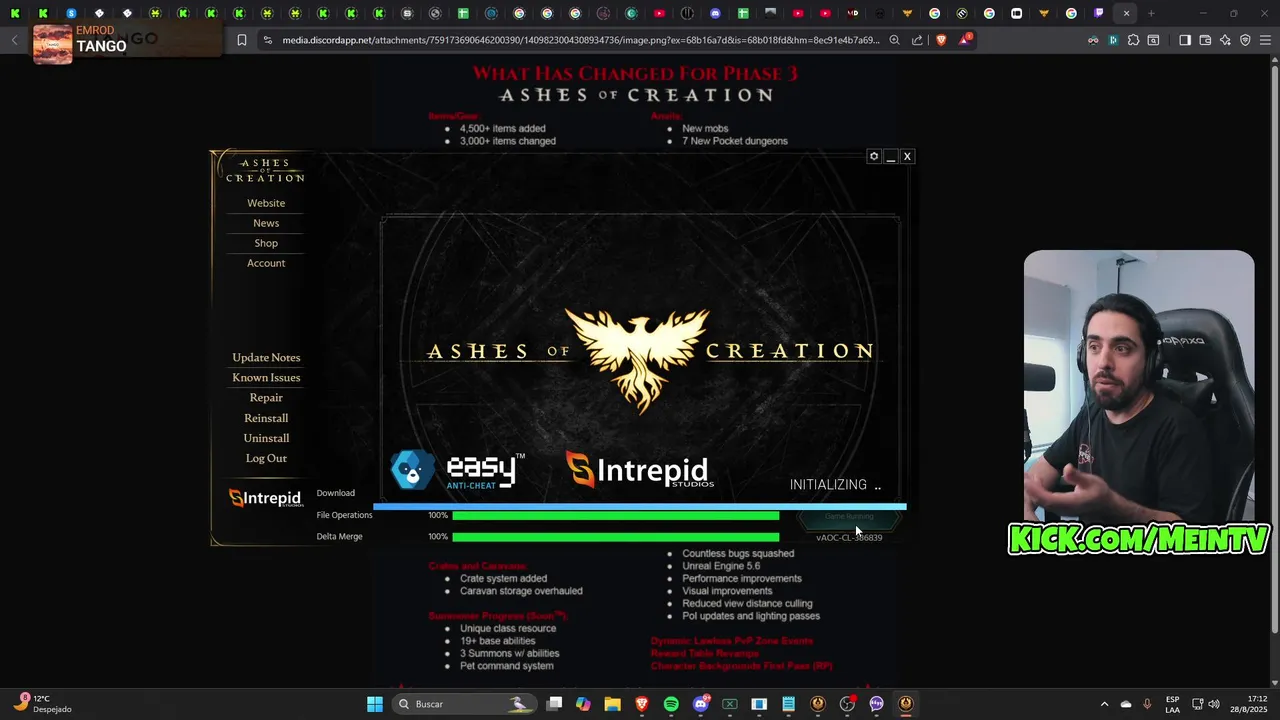Select Reinstall in the launcher menu
Screen dimensions: 1280x720
pos(266,418)
